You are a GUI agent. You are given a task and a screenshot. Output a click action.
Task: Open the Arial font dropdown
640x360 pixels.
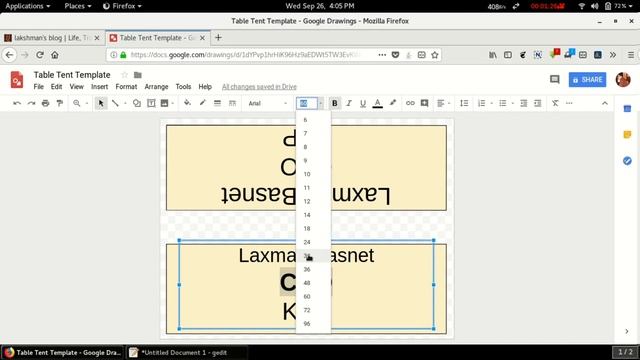pyautogui.click(x=268, y=103)
